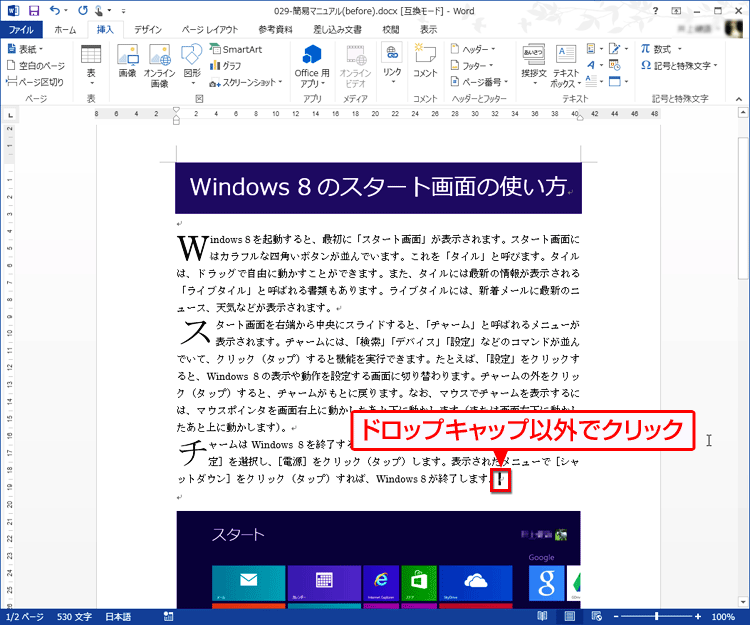
Task: Click the ribbon display options icon
Action: (x=676, y=11)
